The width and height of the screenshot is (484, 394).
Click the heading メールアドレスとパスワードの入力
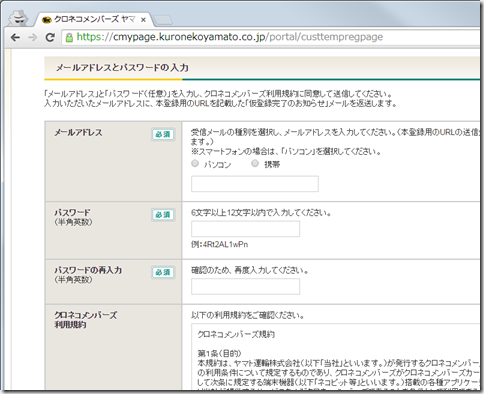(122, 68)
